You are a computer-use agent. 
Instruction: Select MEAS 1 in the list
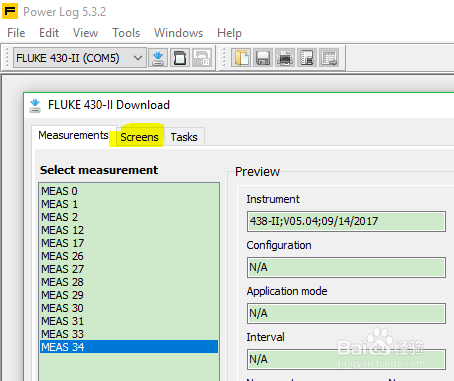129,204
